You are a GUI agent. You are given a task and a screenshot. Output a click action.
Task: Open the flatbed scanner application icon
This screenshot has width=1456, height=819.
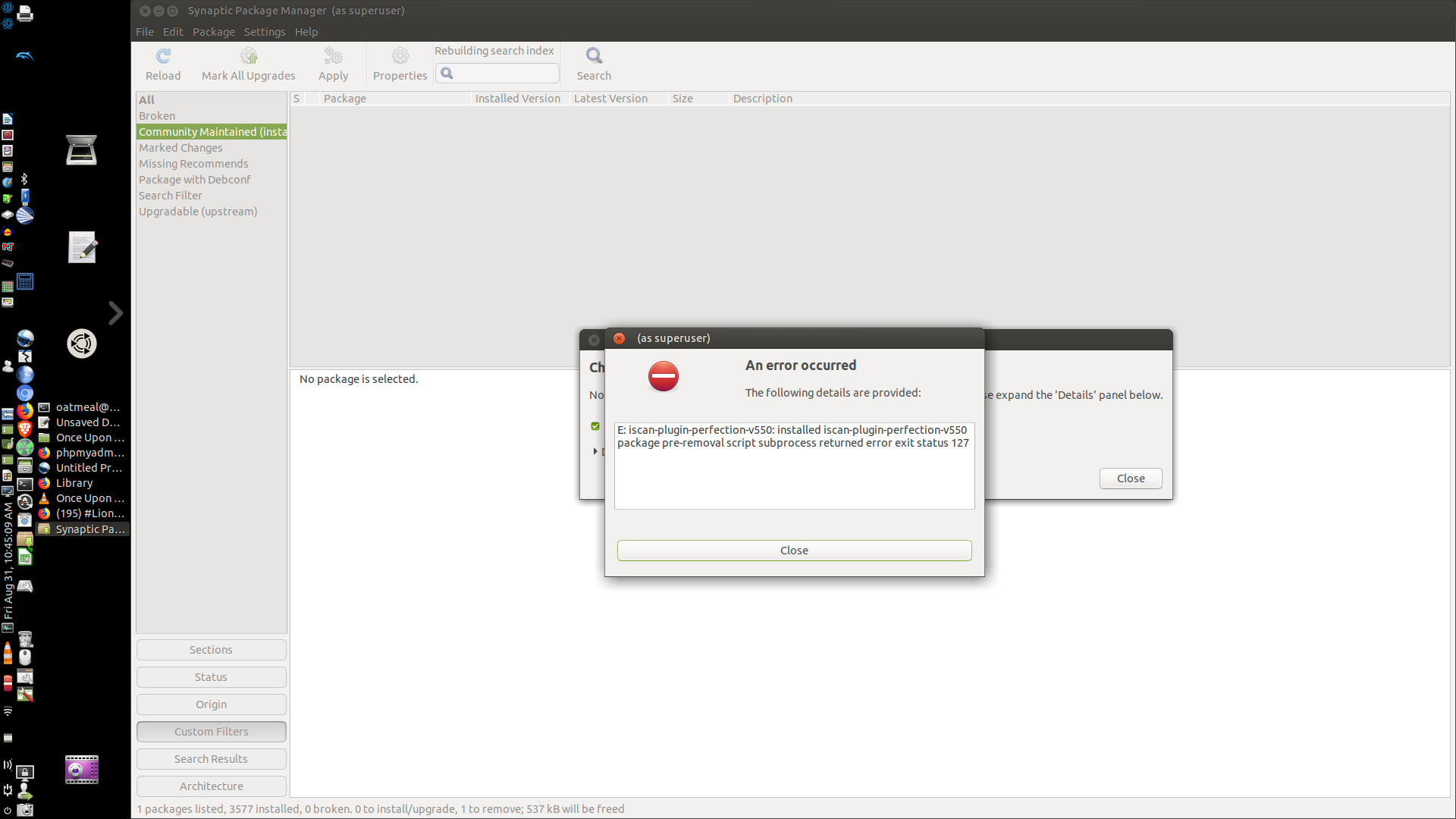(81, 149)
